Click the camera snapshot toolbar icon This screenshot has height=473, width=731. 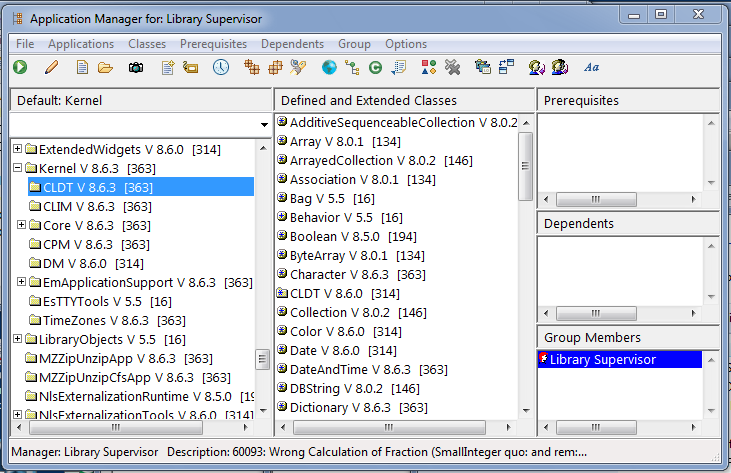pyautogui.click(x=135, y=68)
